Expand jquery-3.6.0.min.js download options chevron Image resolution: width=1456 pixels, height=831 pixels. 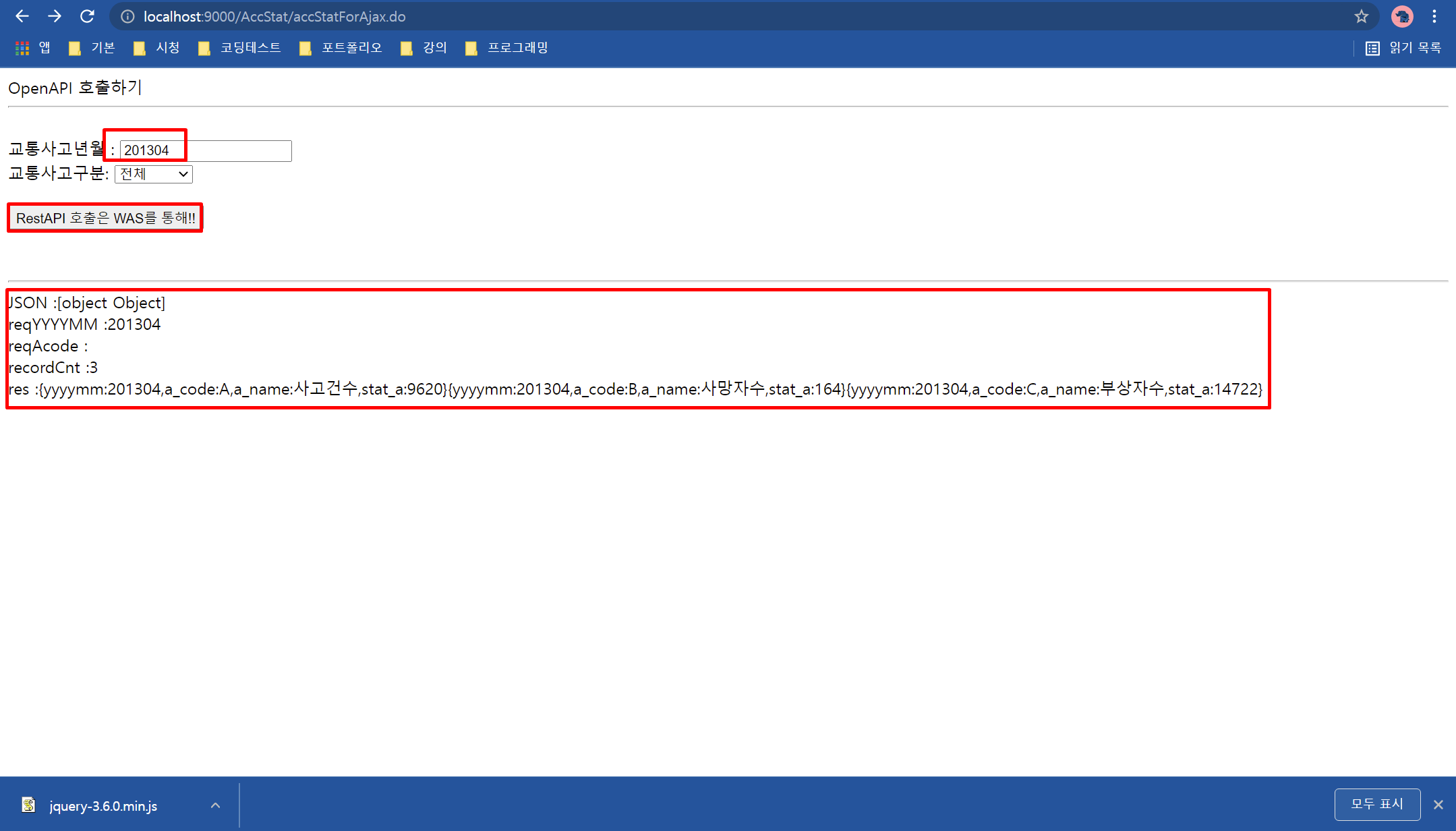(x=215, y=805)
